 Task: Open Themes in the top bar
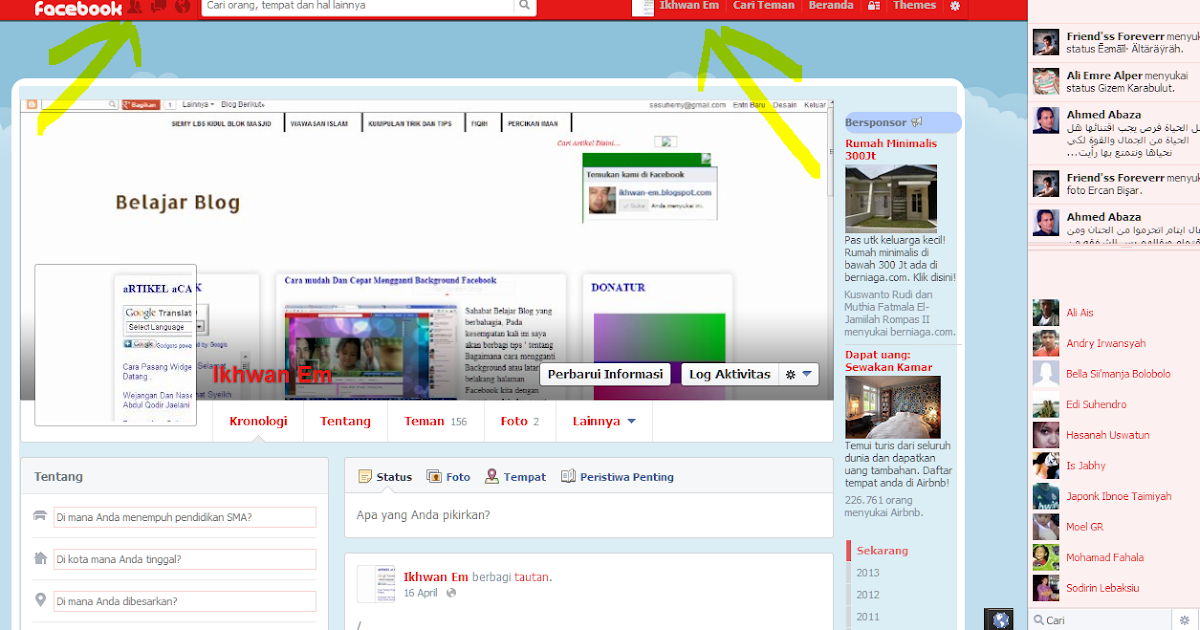[x=914, y=6]
